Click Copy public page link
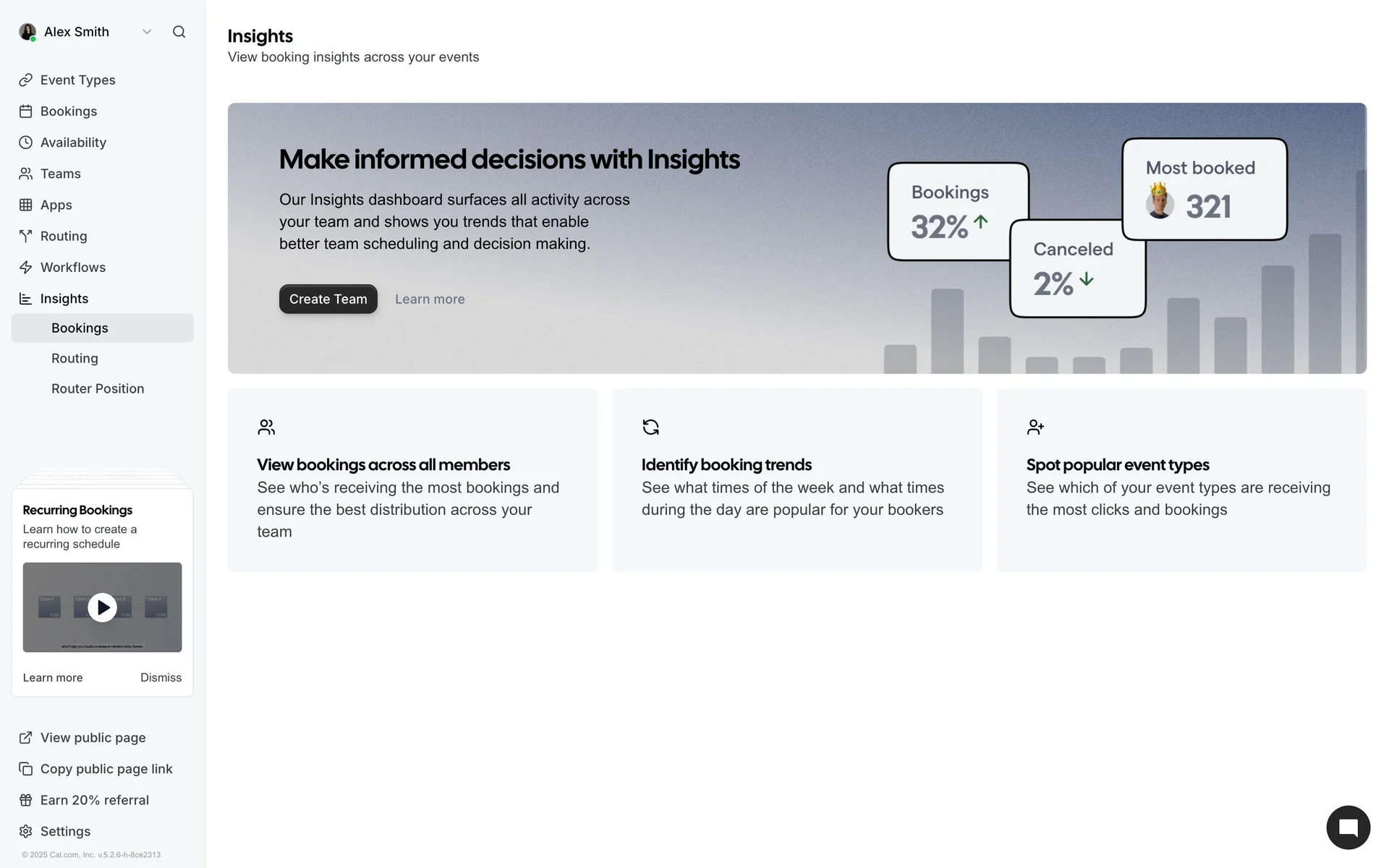This screenshot has width=1389, height=868. click(106, 769)
